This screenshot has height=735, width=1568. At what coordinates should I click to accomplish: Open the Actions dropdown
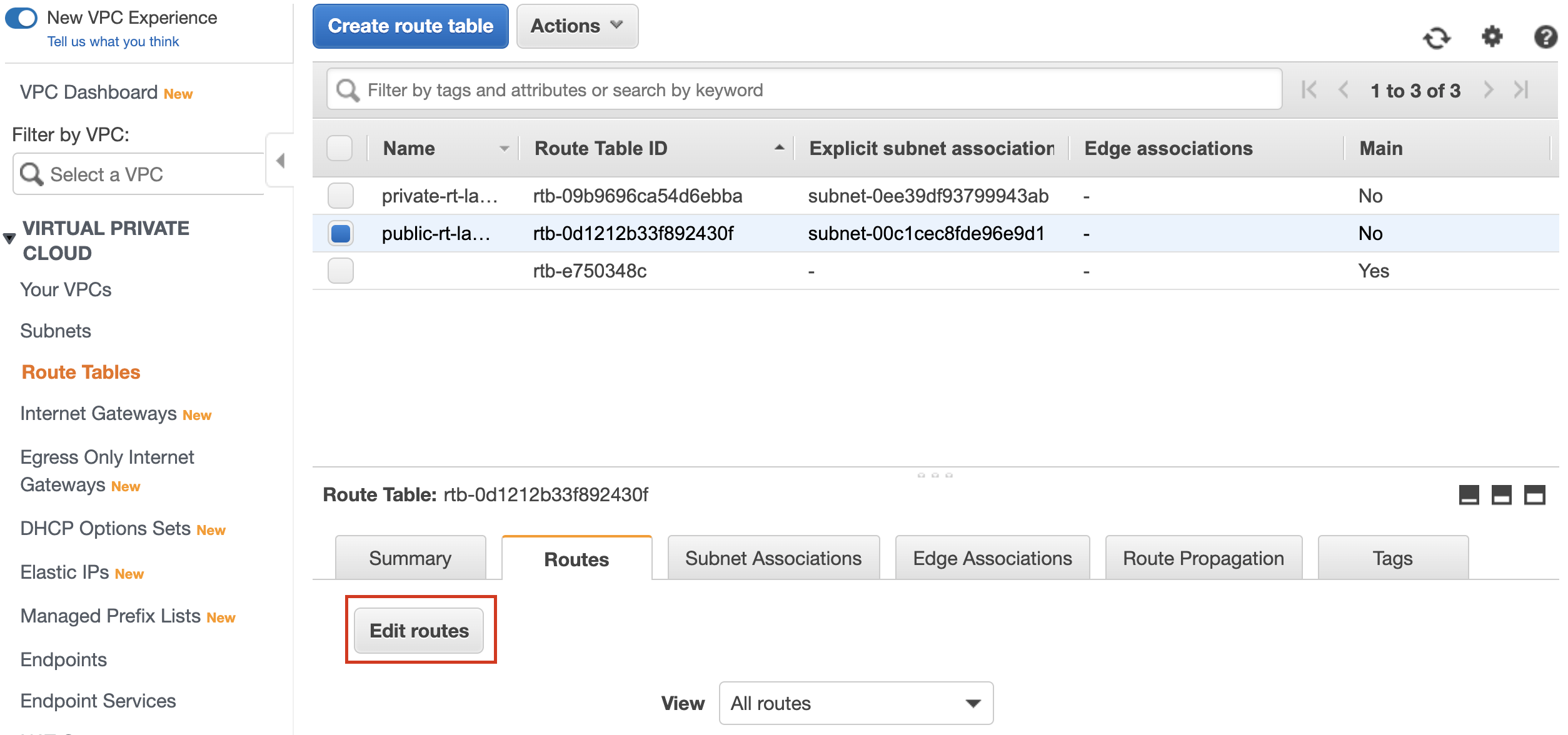click(576, 26)
